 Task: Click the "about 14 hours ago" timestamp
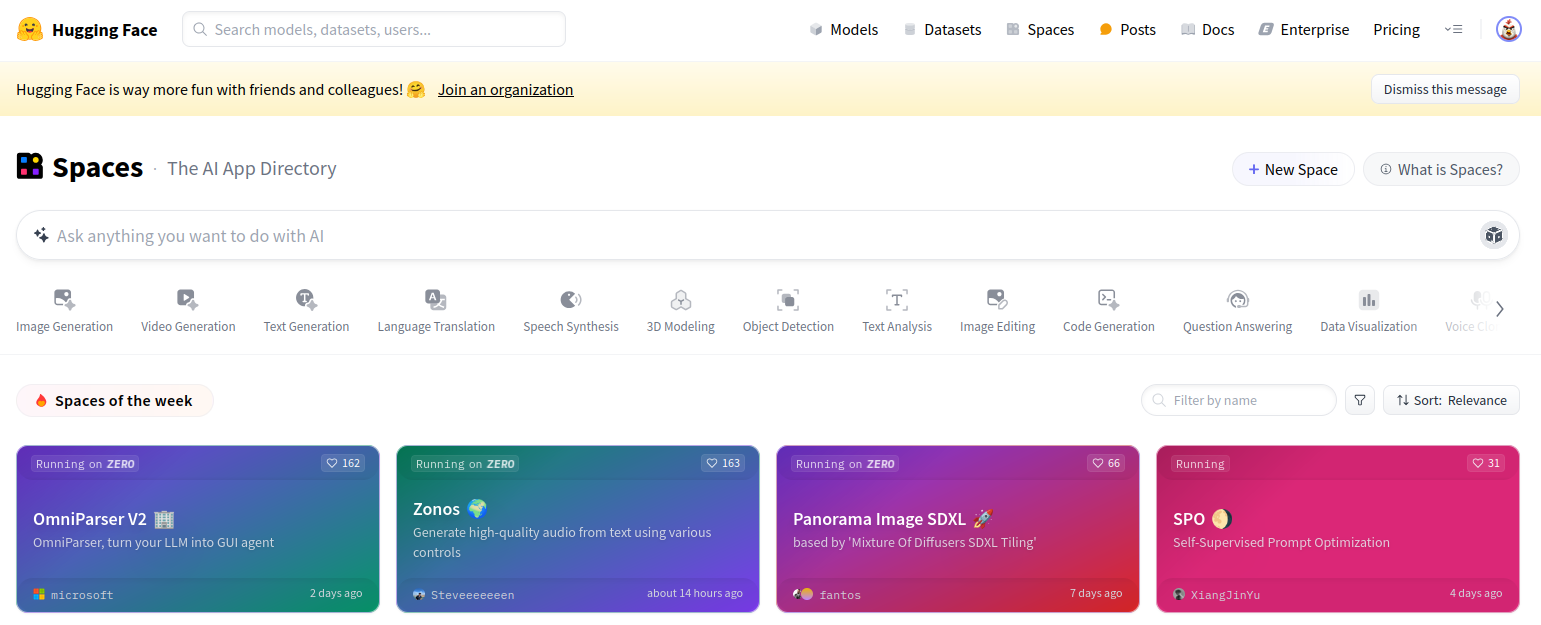pos(695,593)
